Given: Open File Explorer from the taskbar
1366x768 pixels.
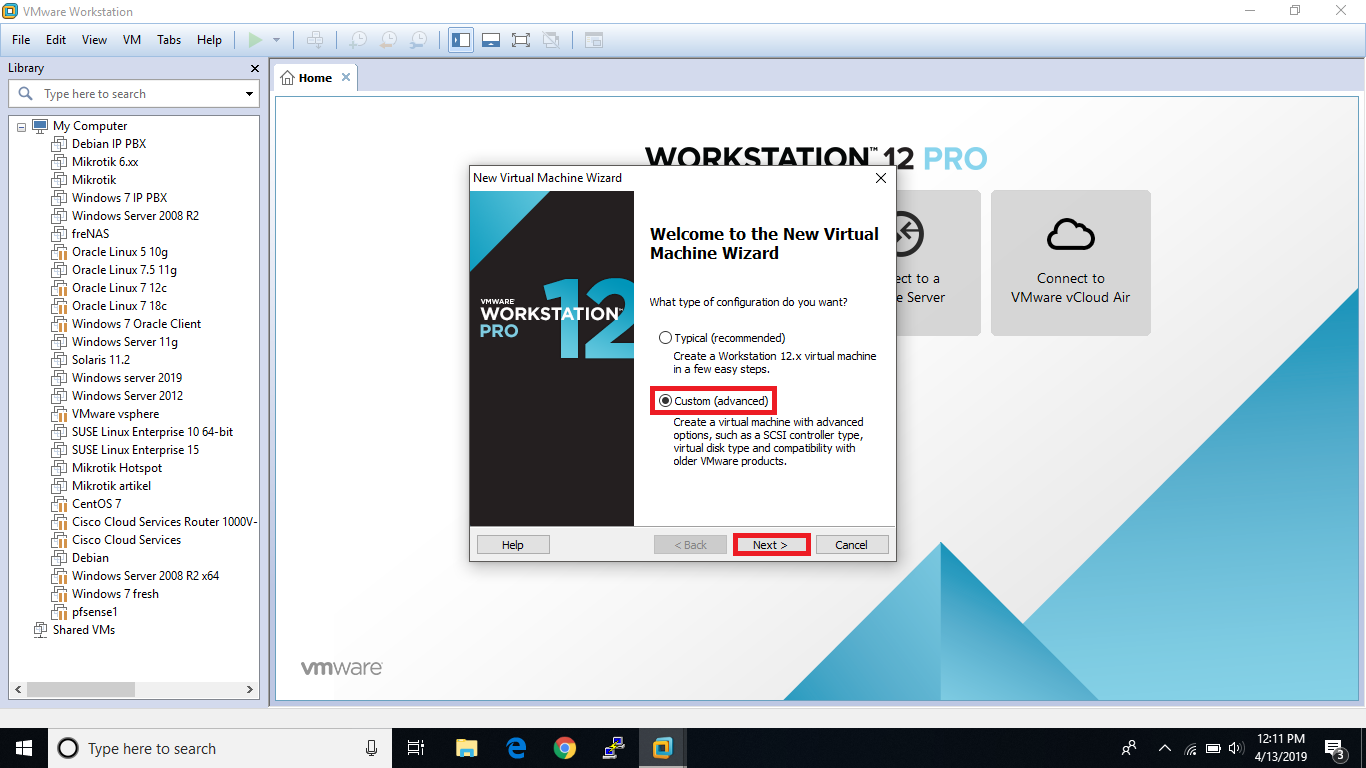Looking at the screenshot, I should (467, 748).
